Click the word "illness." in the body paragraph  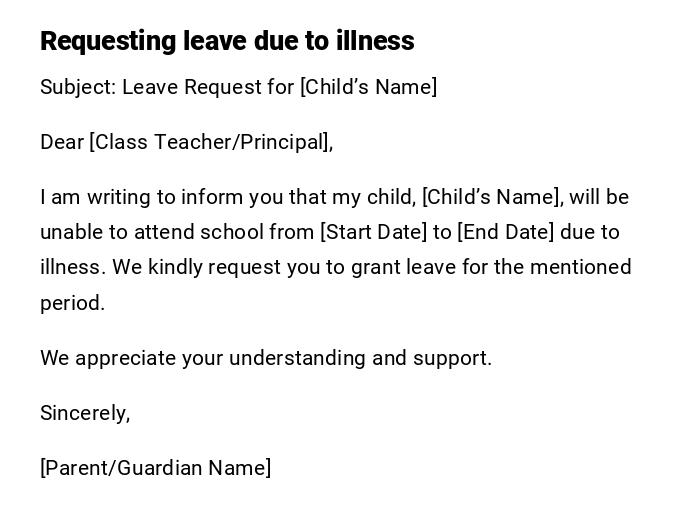click(73, 267)
